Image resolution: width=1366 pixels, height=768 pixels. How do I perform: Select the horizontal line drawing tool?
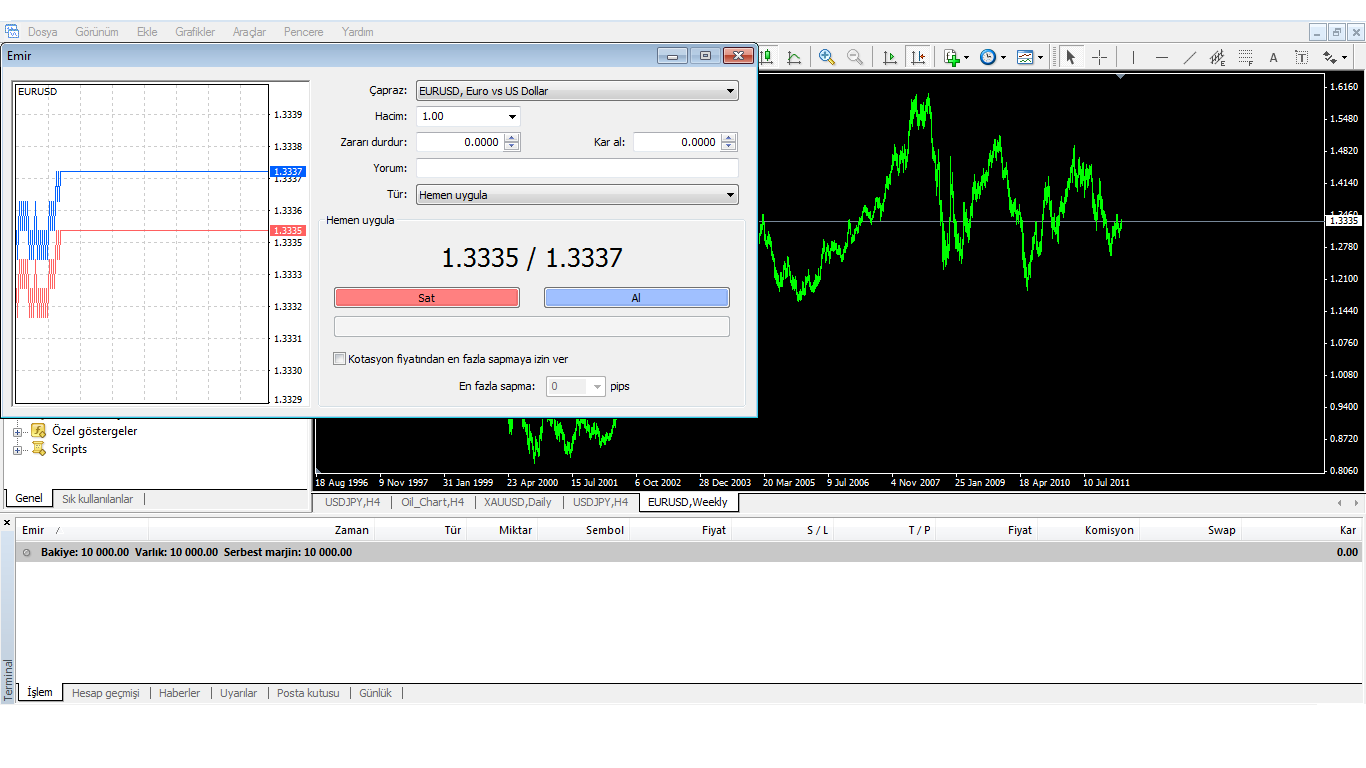tap(1162, 57)
